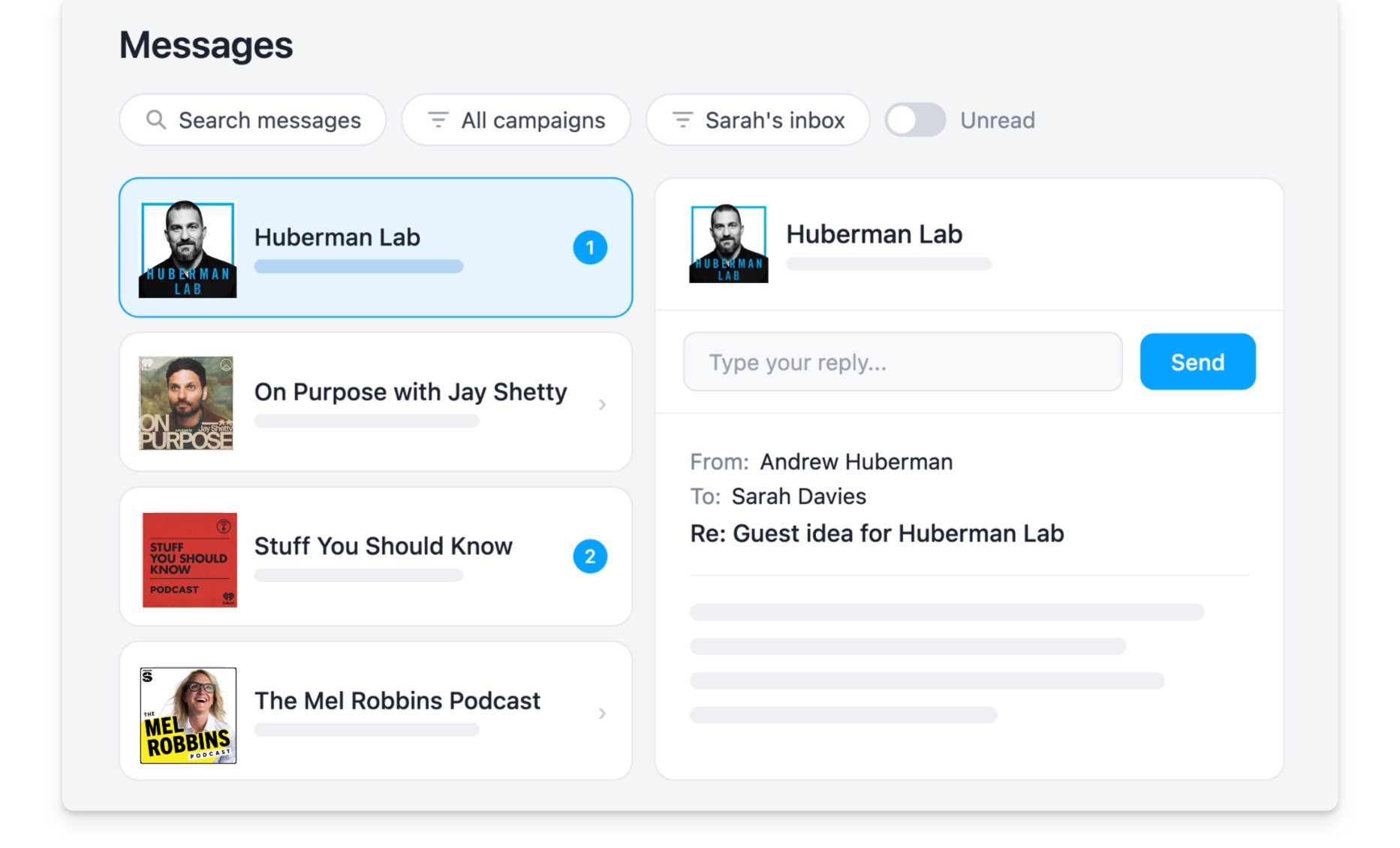Open the All campaigns filter
Viewport: 1400px width, 848px height.
tap(515, 119)
